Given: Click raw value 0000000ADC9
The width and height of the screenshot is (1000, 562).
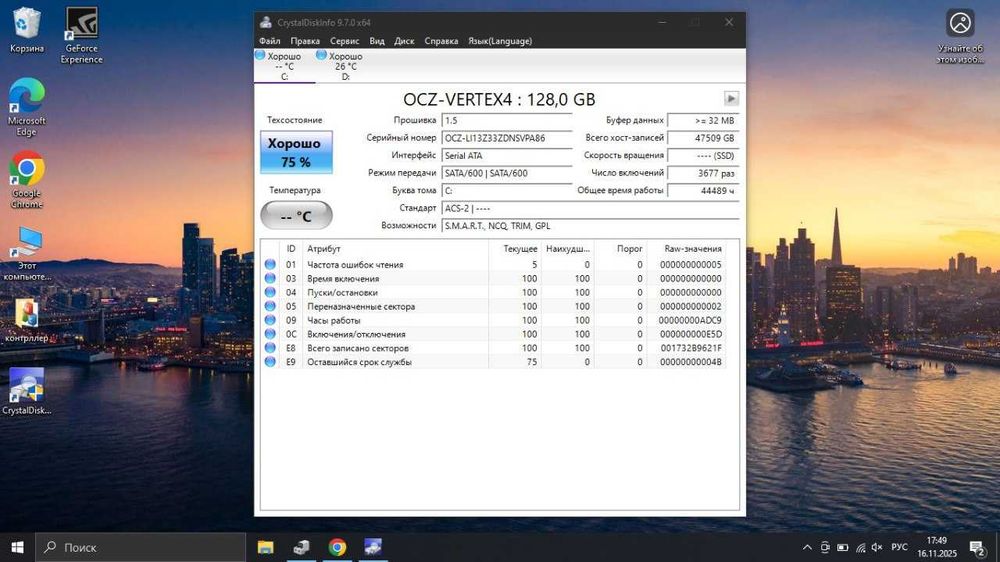Looking at the screenshot, I should 690,320.
